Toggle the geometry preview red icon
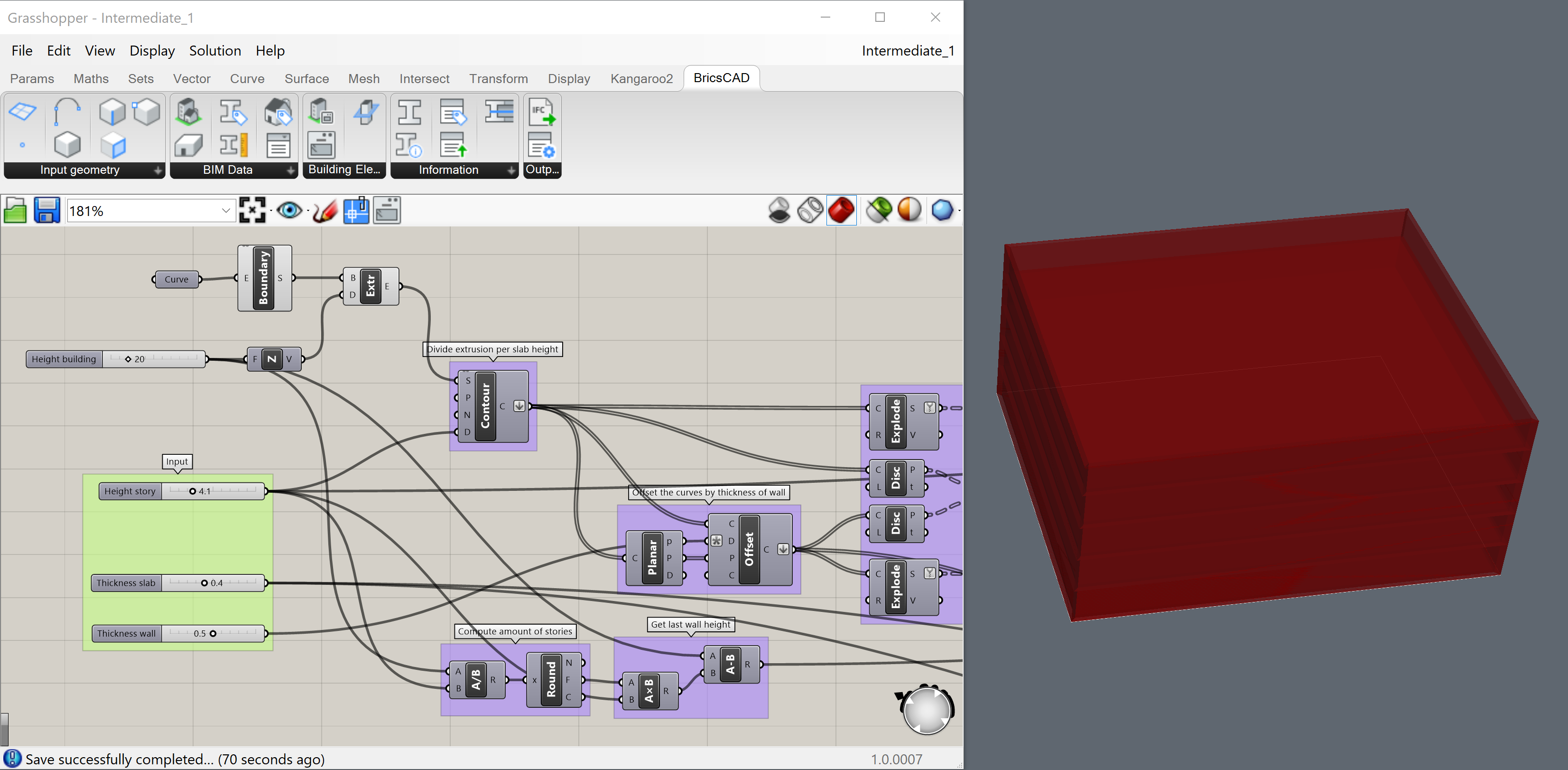This screenshot has height=770, width=1568. coord(840,210)
